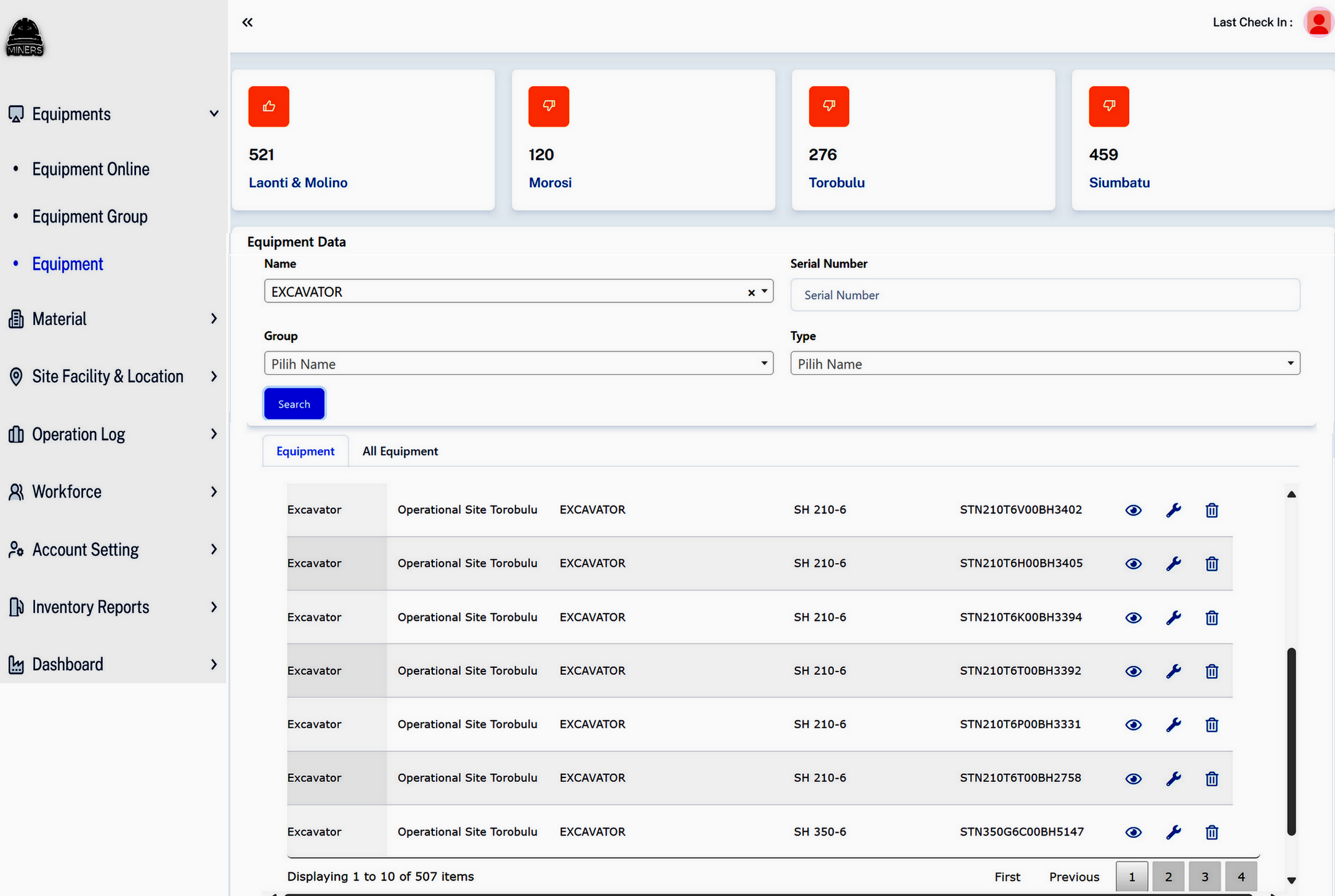Click wrench edit icon for STN210T6V00BH3402
Screen dimensions: 1335x896
[1173, 510]
